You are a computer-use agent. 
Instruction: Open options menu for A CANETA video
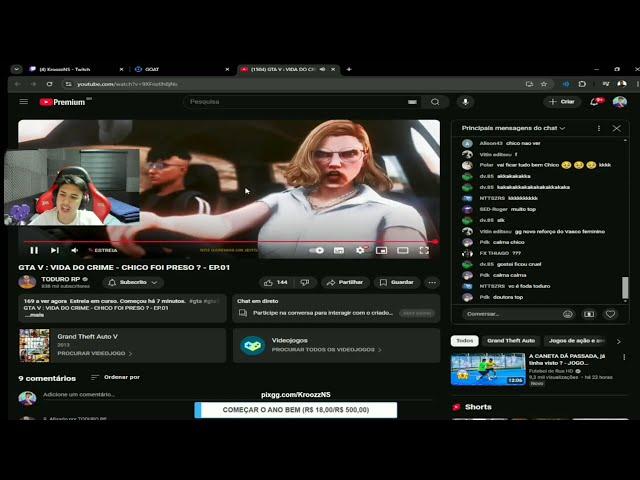[x=624, y=357]
